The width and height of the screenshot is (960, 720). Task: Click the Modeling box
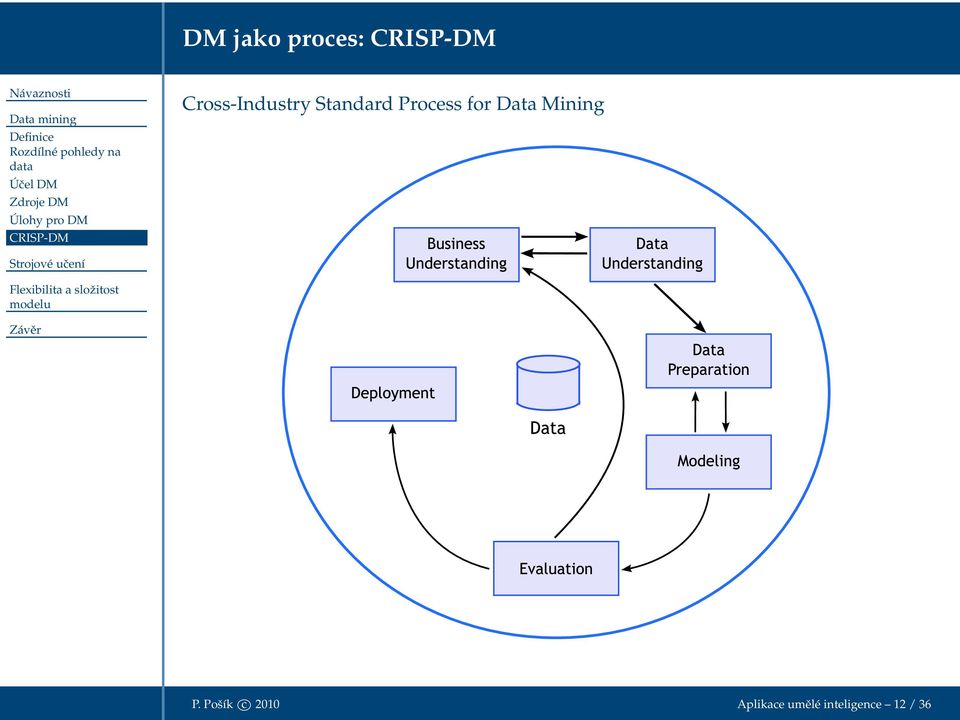708,462
